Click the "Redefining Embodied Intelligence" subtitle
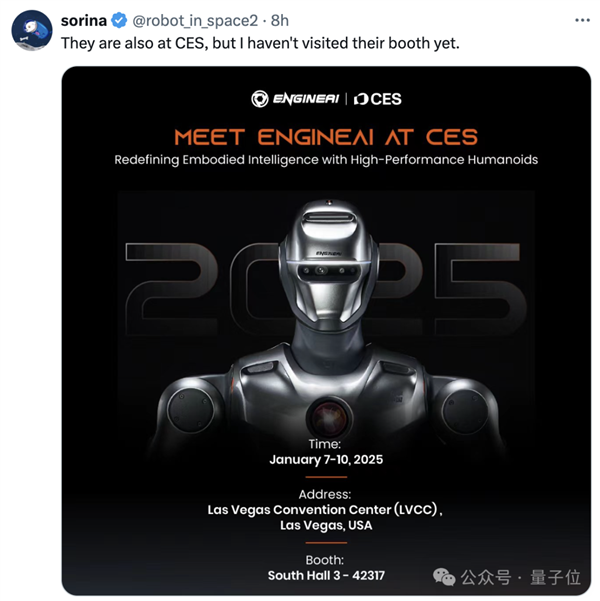Image resolution: width=600 pixels, height=601 pixels. (326, 160)
